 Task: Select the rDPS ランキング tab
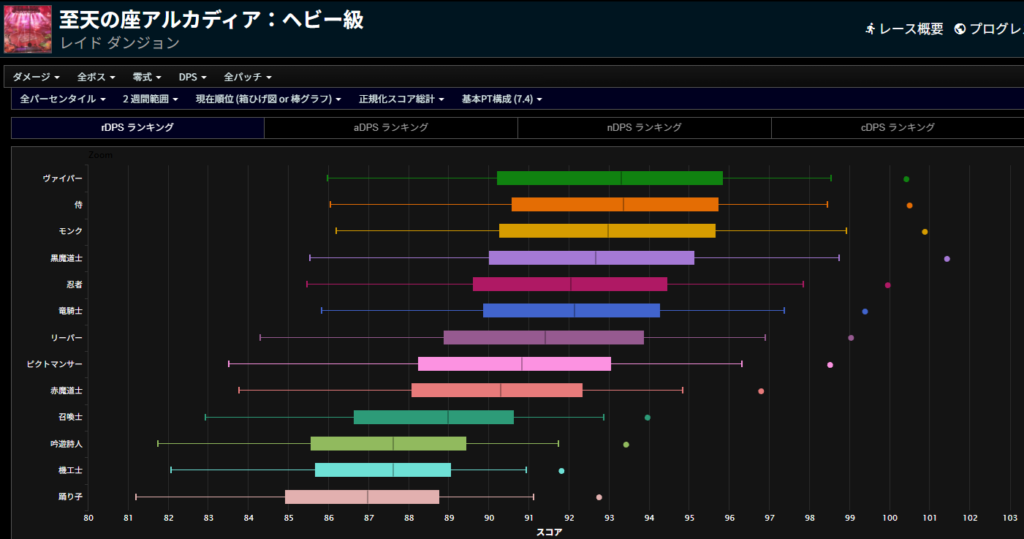[x=137, y=128]
